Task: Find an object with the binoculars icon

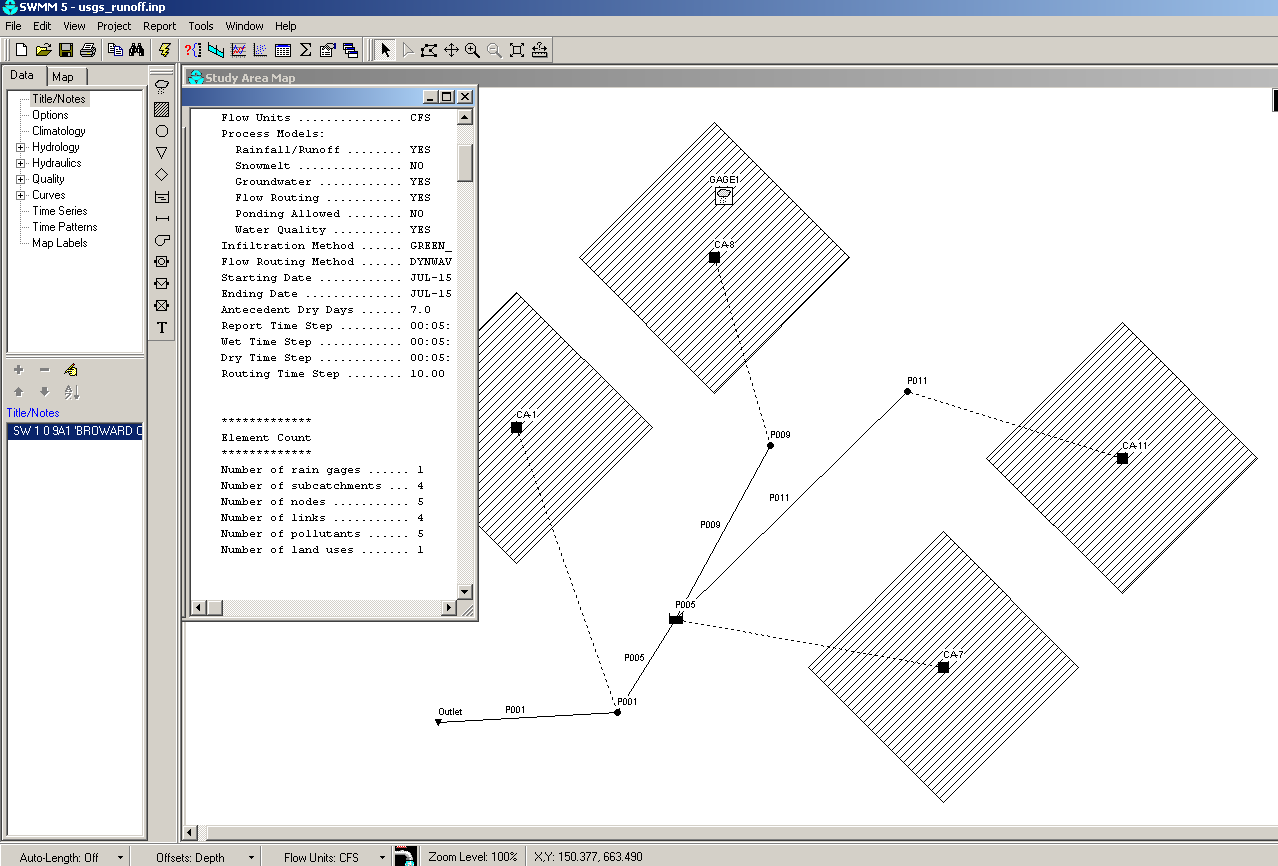Action: coord(137,50)
